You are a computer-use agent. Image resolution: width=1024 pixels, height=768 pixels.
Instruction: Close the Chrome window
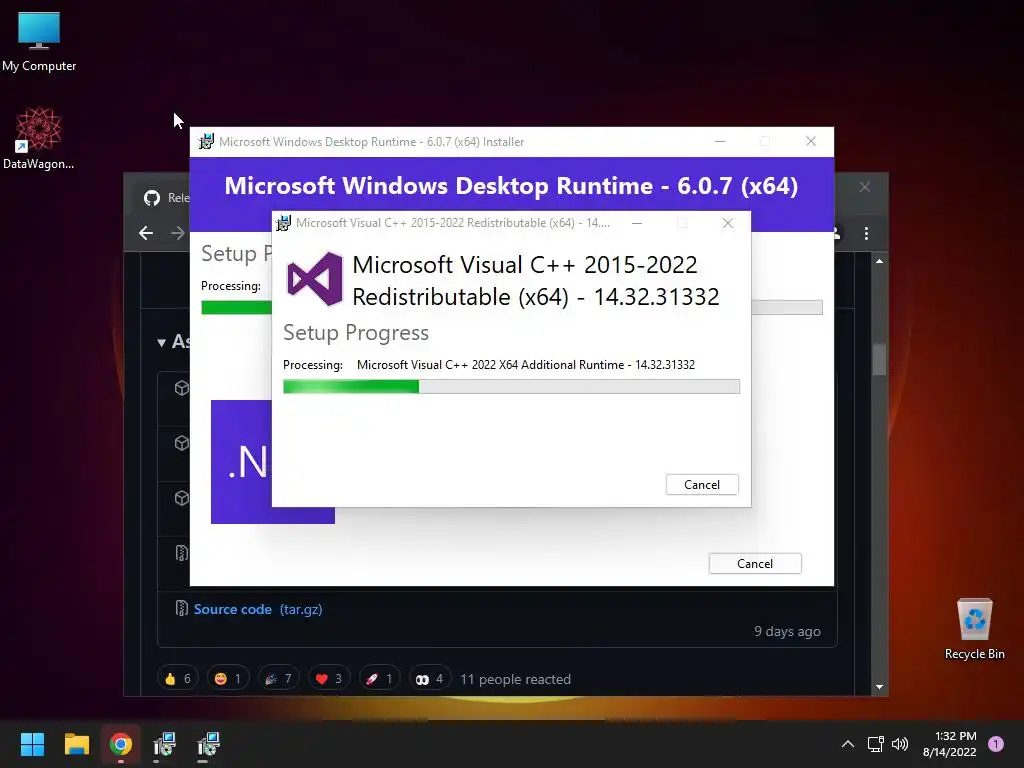(x=865, y=187)
